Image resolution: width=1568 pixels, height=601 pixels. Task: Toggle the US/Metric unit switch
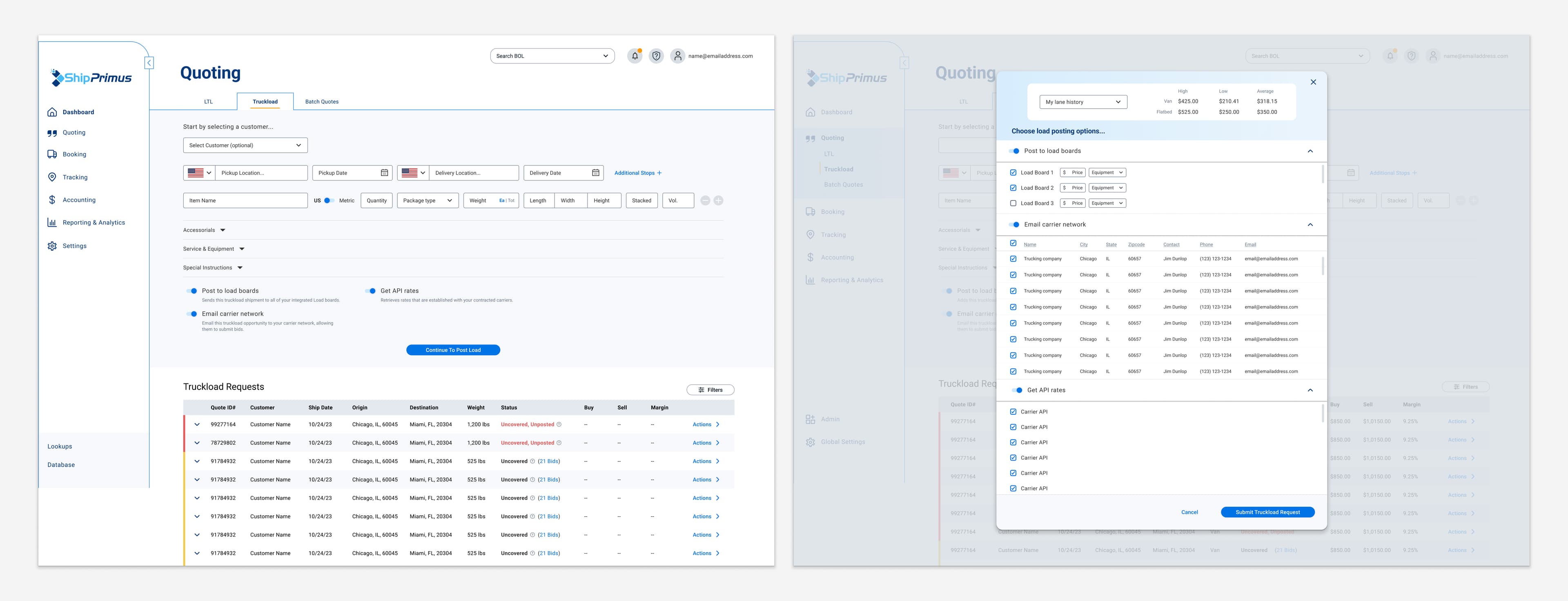329,200
